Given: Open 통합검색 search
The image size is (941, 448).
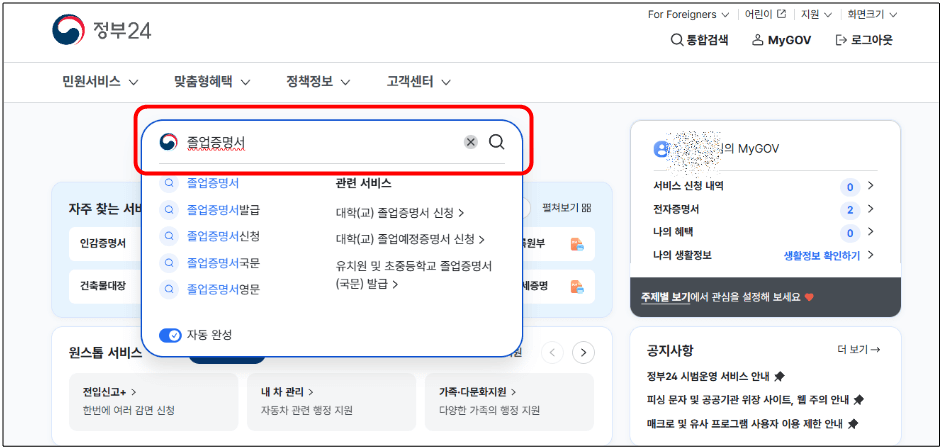Looking at the screenshot, I should point(699,40).
